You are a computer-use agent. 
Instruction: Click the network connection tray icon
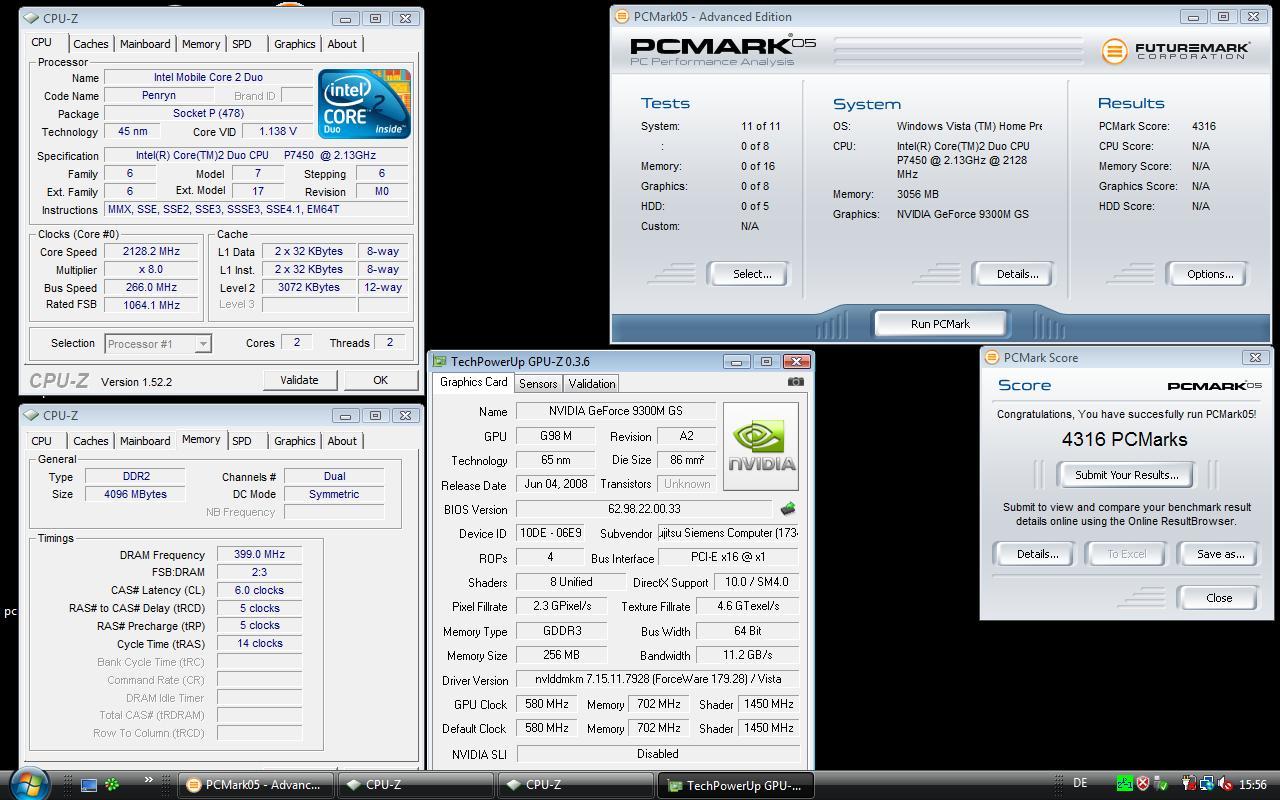[1207, 784]
